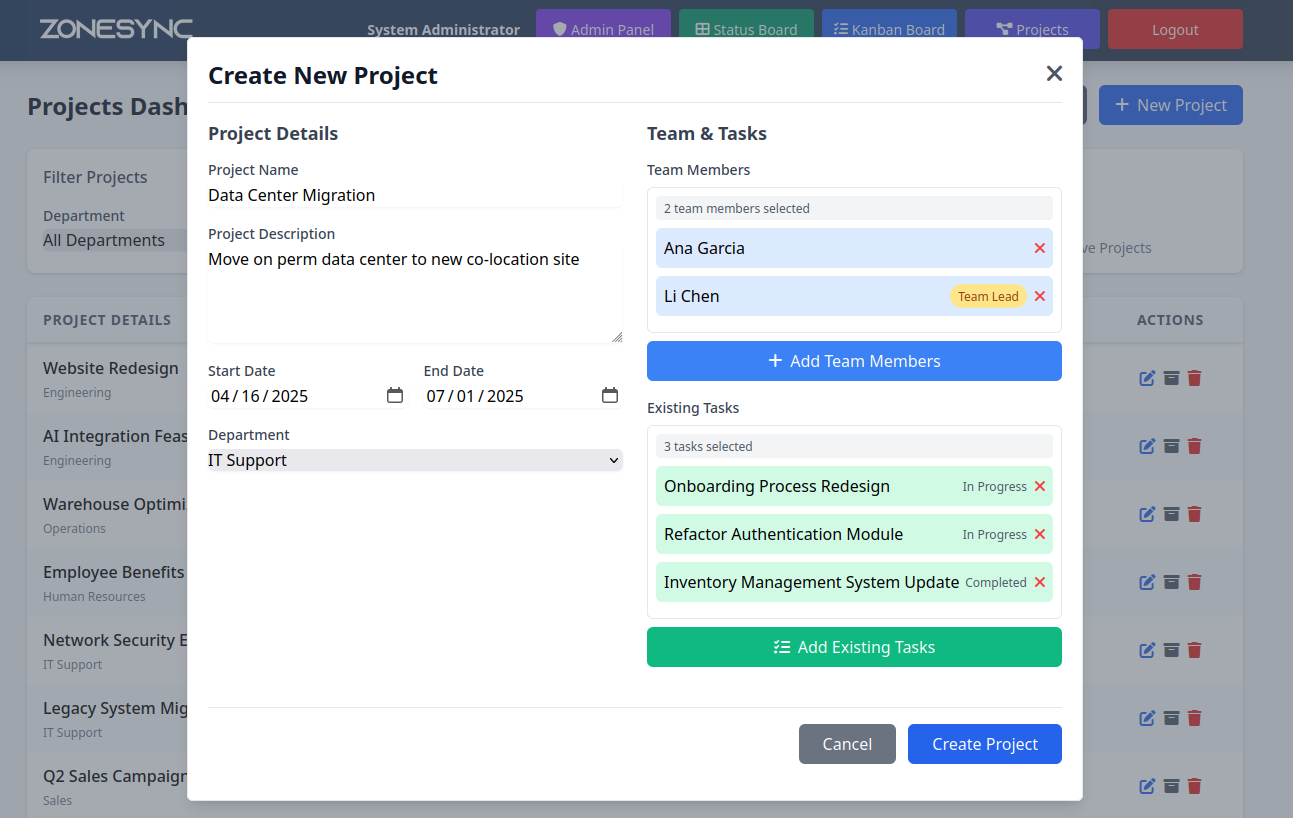The width and height of the screenshot is (1293, 818).
Task: Click the Project Name field
Action: click(415, 195)
